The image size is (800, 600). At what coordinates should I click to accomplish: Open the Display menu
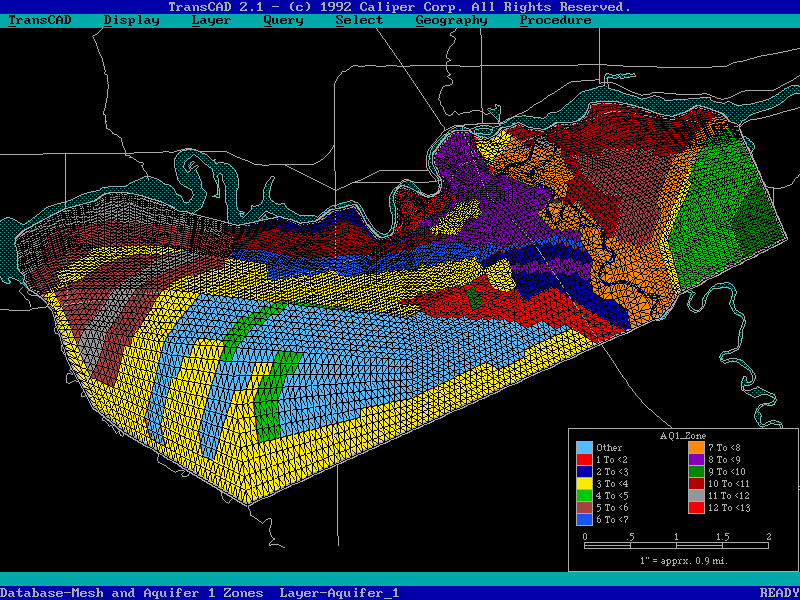tap(131, 20)
